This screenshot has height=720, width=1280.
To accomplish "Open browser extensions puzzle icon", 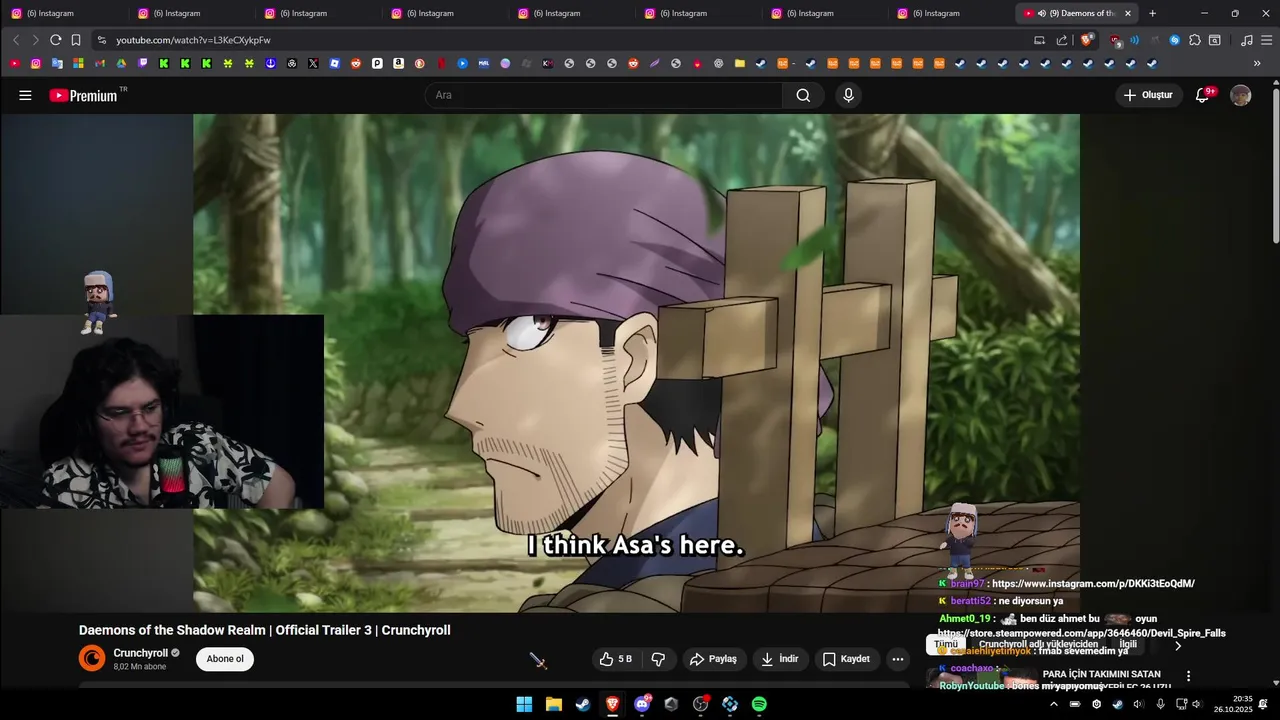I will (x=1194, y=40).
